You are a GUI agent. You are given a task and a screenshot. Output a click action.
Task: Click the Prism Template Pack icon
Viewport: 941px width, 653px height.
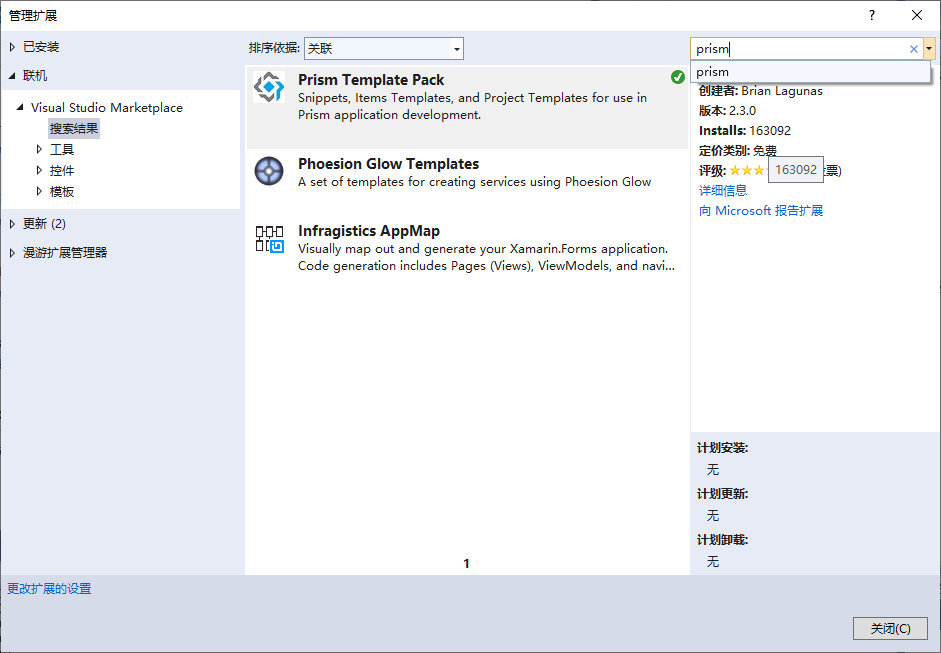[269, 87]
